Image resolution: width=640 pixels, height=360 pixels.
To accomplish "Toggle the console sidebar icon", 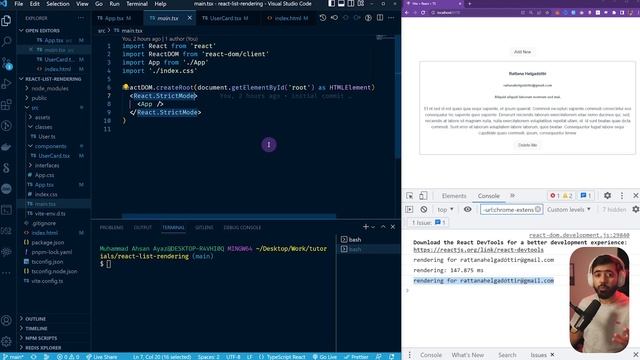I will (x=409, y=209).
